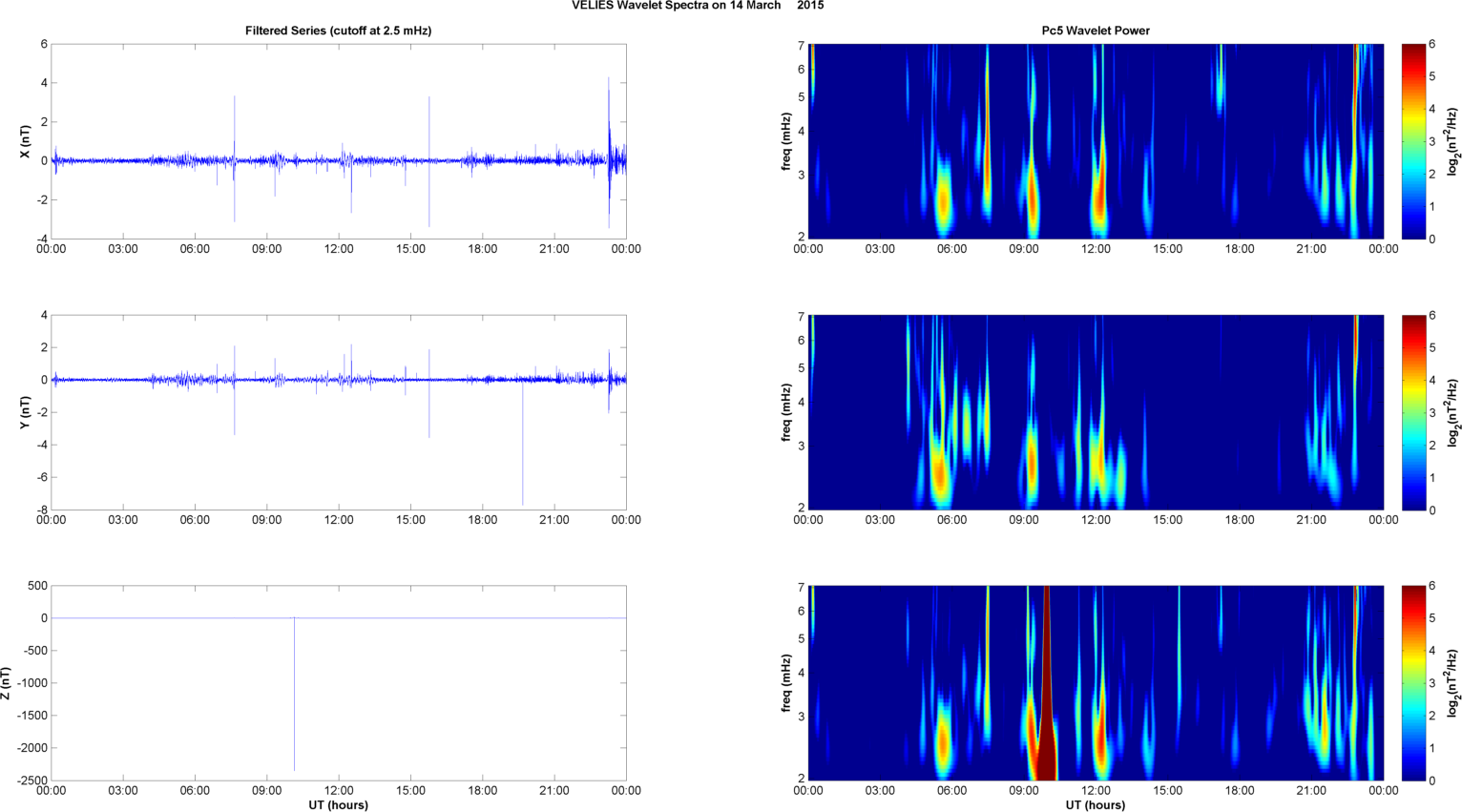
Task: Click the '12:00' tick under the X series plot
Action: (x=339, y=249)
